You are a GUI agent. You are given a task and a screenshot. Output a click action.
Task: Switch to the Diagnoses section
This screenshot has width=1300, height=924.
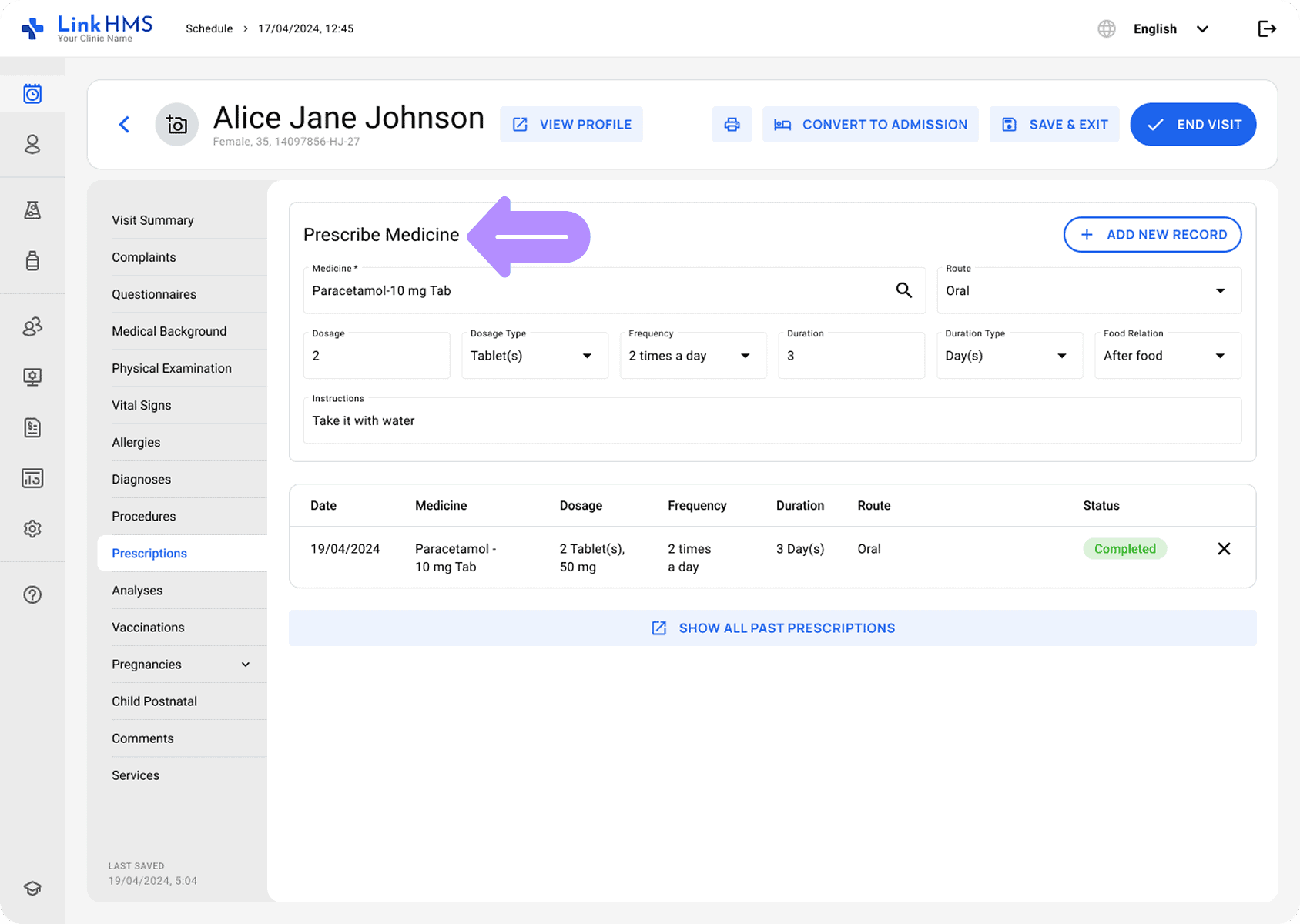[142, 480]
